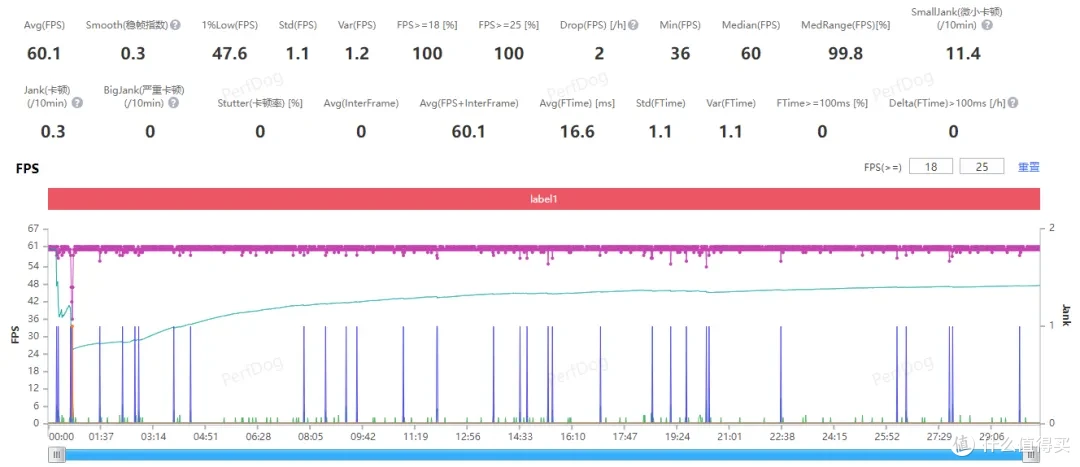Click the 25:52 time axis label
This screenshot has width=1080, height=467.
(887, 437)
